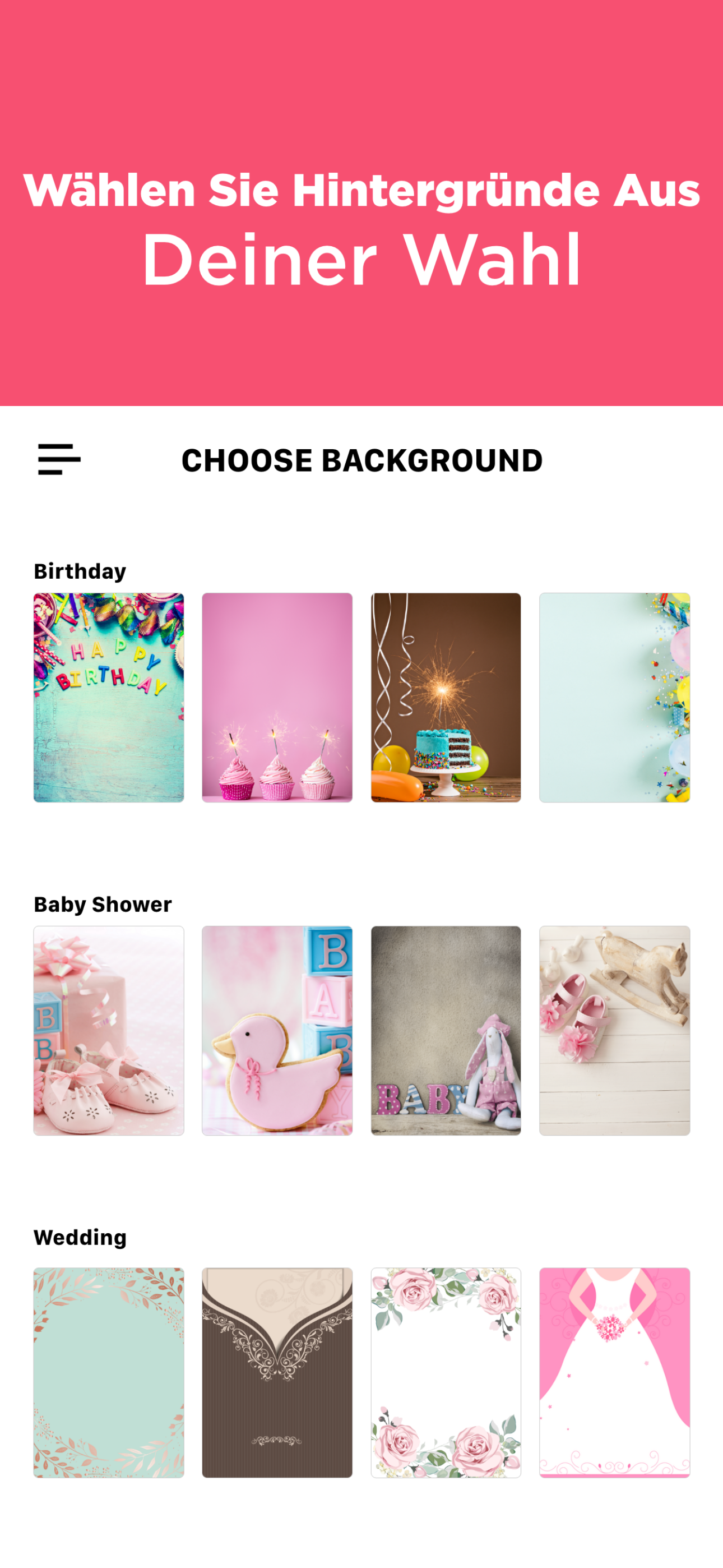Select the mint confetti balloons background
The image size is (723, 1568).
coord(615,698)
